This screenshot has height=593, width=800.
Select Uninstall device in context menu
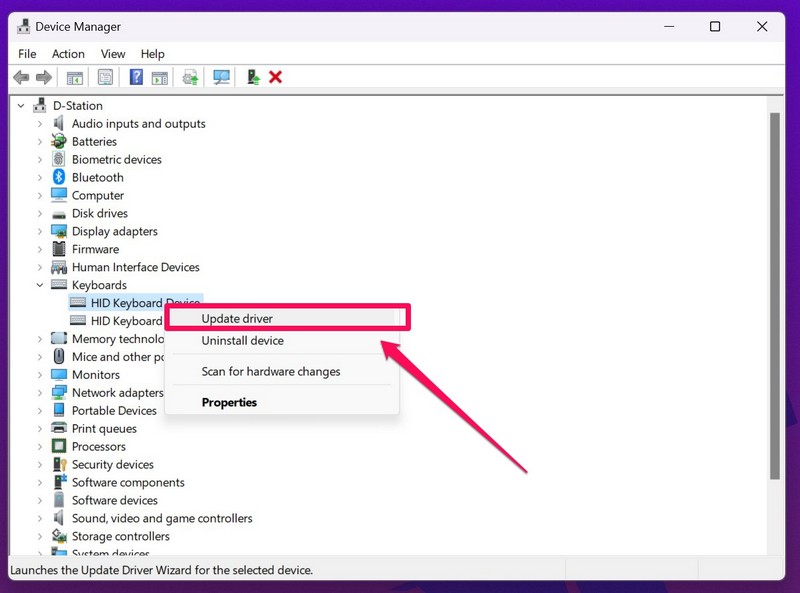(x=242, y=341)
